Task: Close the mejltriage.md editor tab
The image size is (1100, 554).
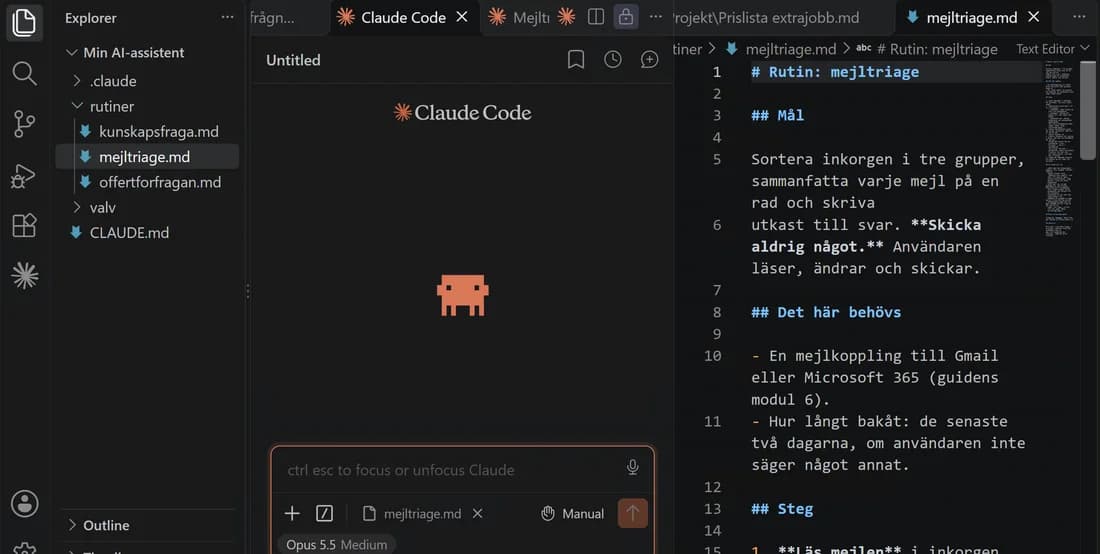Action: (1033, 17)
